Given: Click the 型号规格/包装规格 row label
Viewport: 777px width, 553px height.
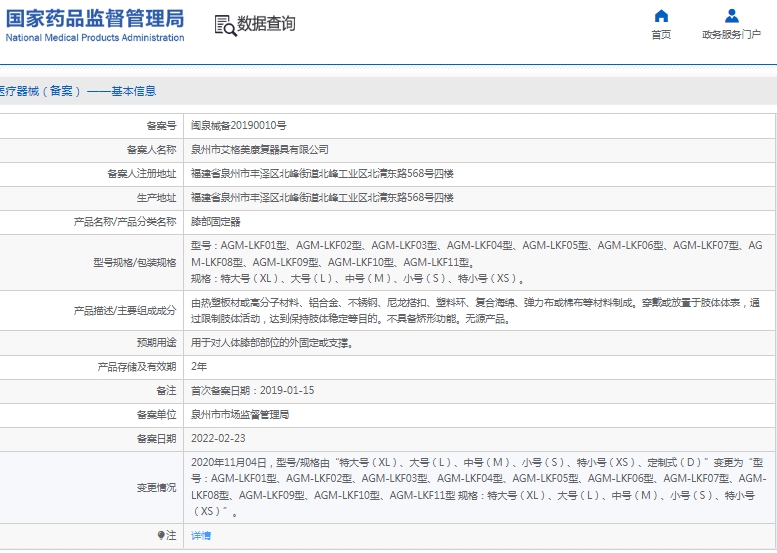Looking at the screenshot, I should coord(135,263).
